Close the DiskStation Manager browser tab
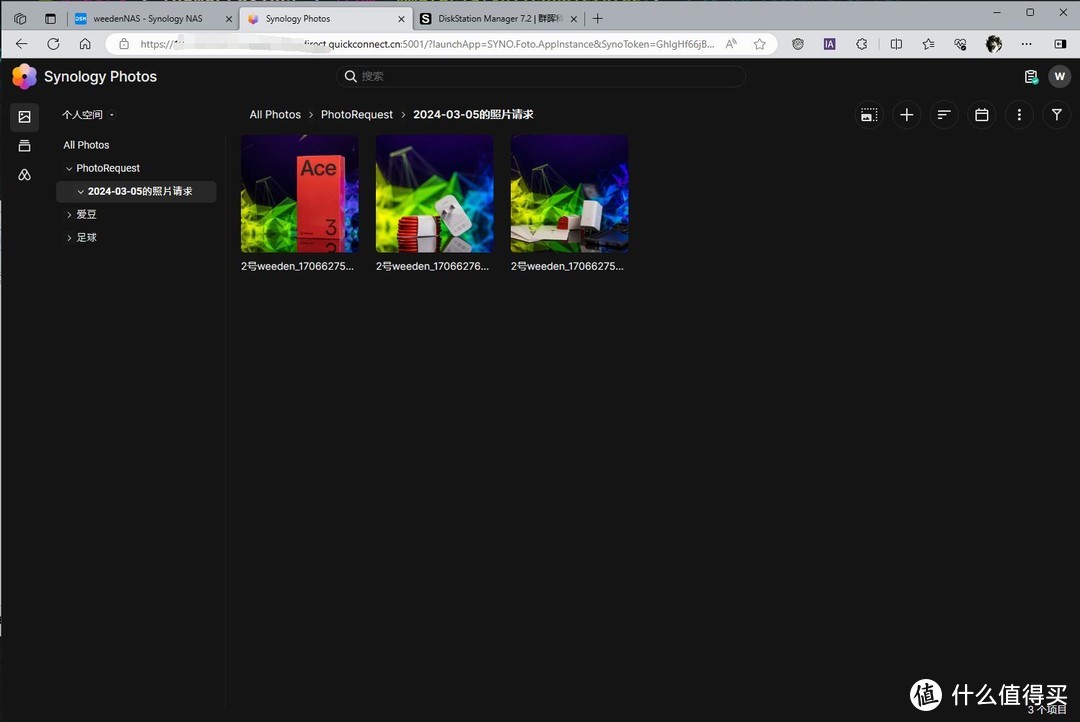The image size is (1080, 722). point(574,19)
